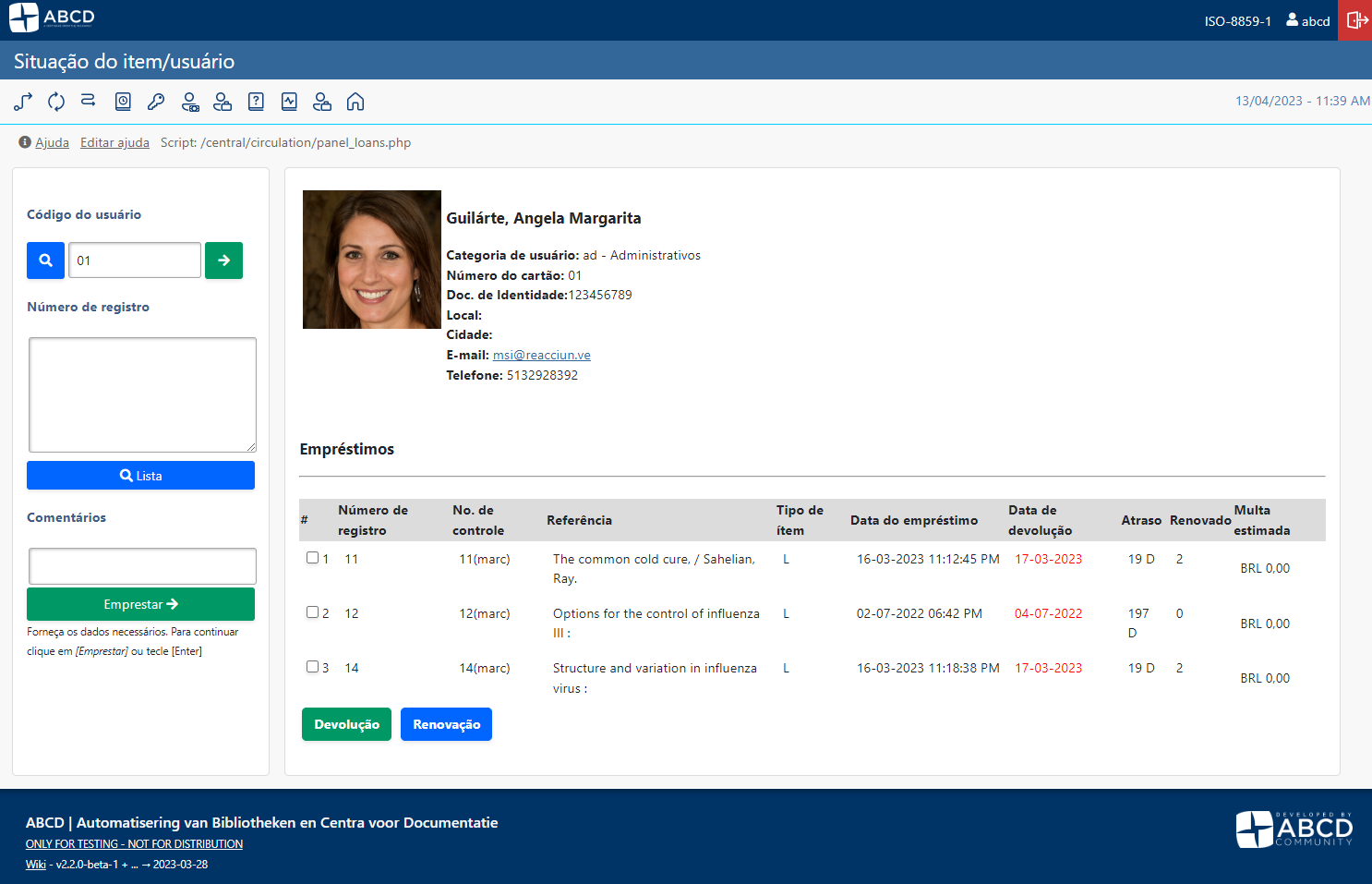Click the book with activity graph icon
The image size is (1372, 884).
click(x=289, y=102)
